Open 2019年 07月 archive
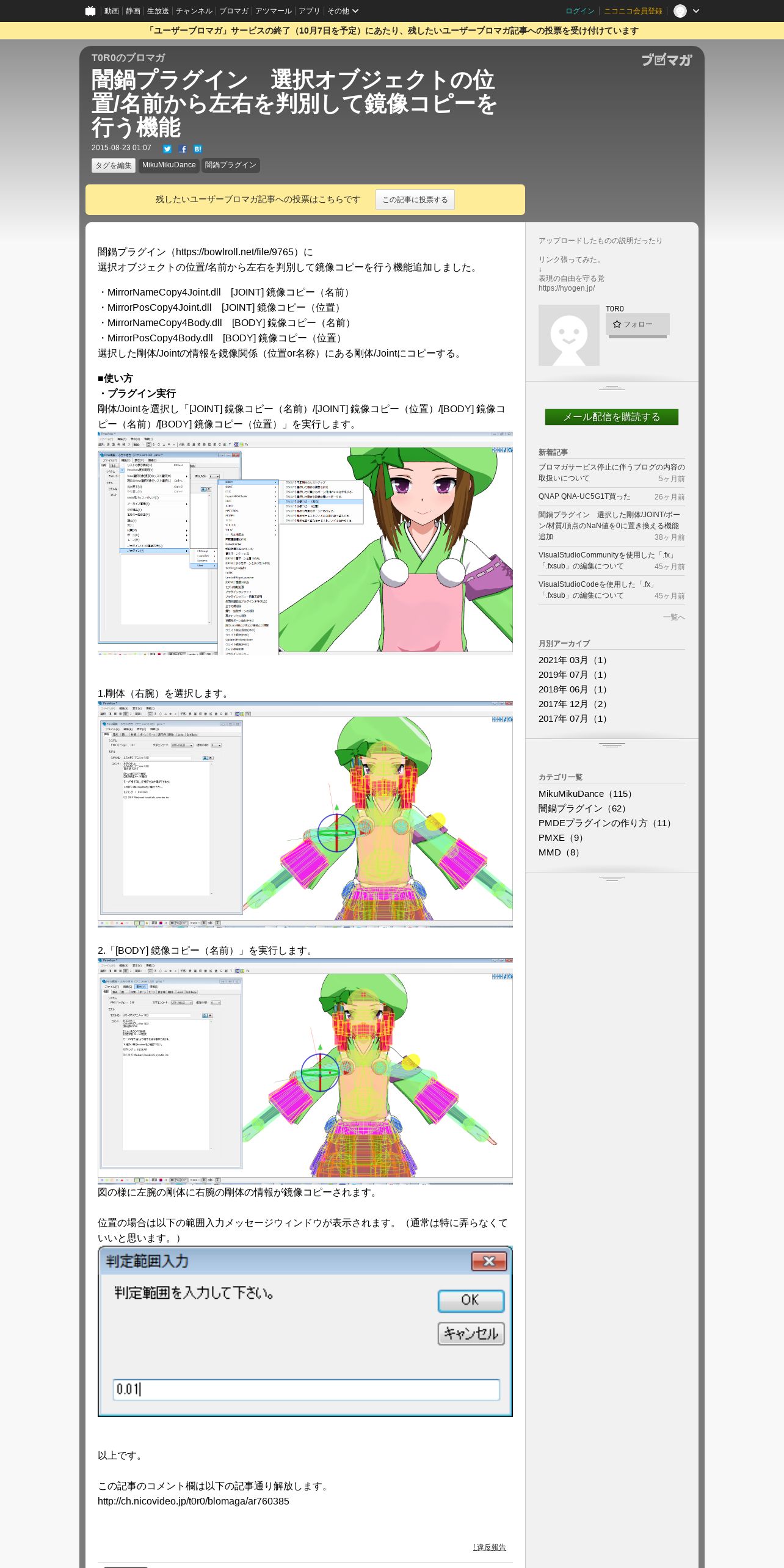Viewport: 784px width, 1568px height. click(574, 675)
